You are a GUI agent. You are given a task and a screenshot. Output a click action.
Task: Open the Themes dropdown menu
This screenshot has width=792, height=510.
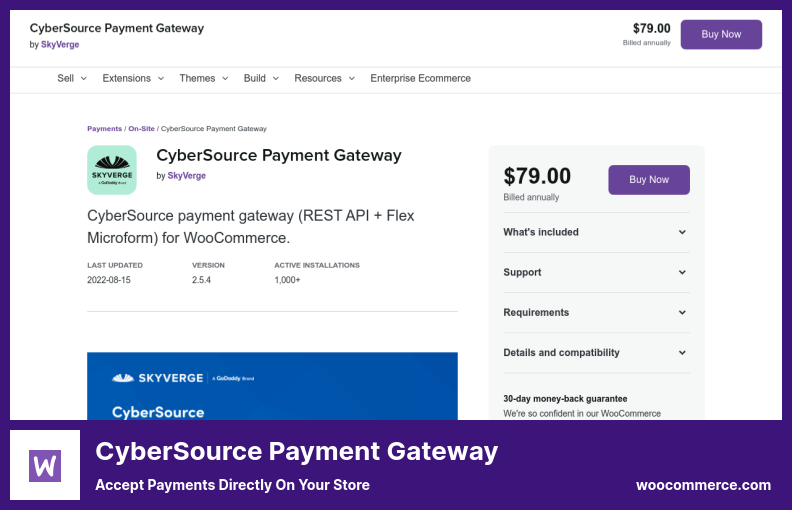point(203,78)
